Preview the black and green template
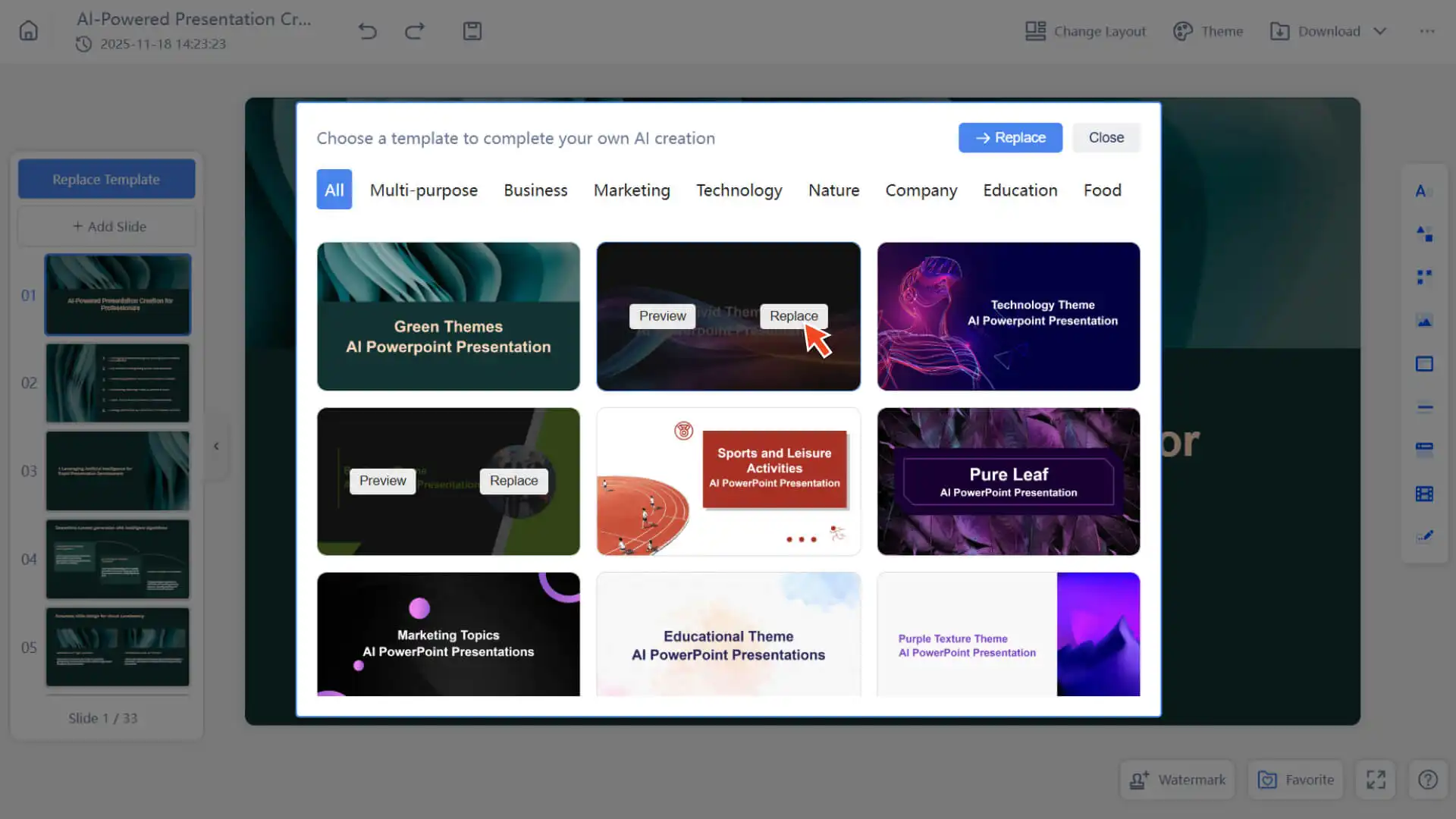The height and width of the screenshot is (819, 1456). click(383, 481)
